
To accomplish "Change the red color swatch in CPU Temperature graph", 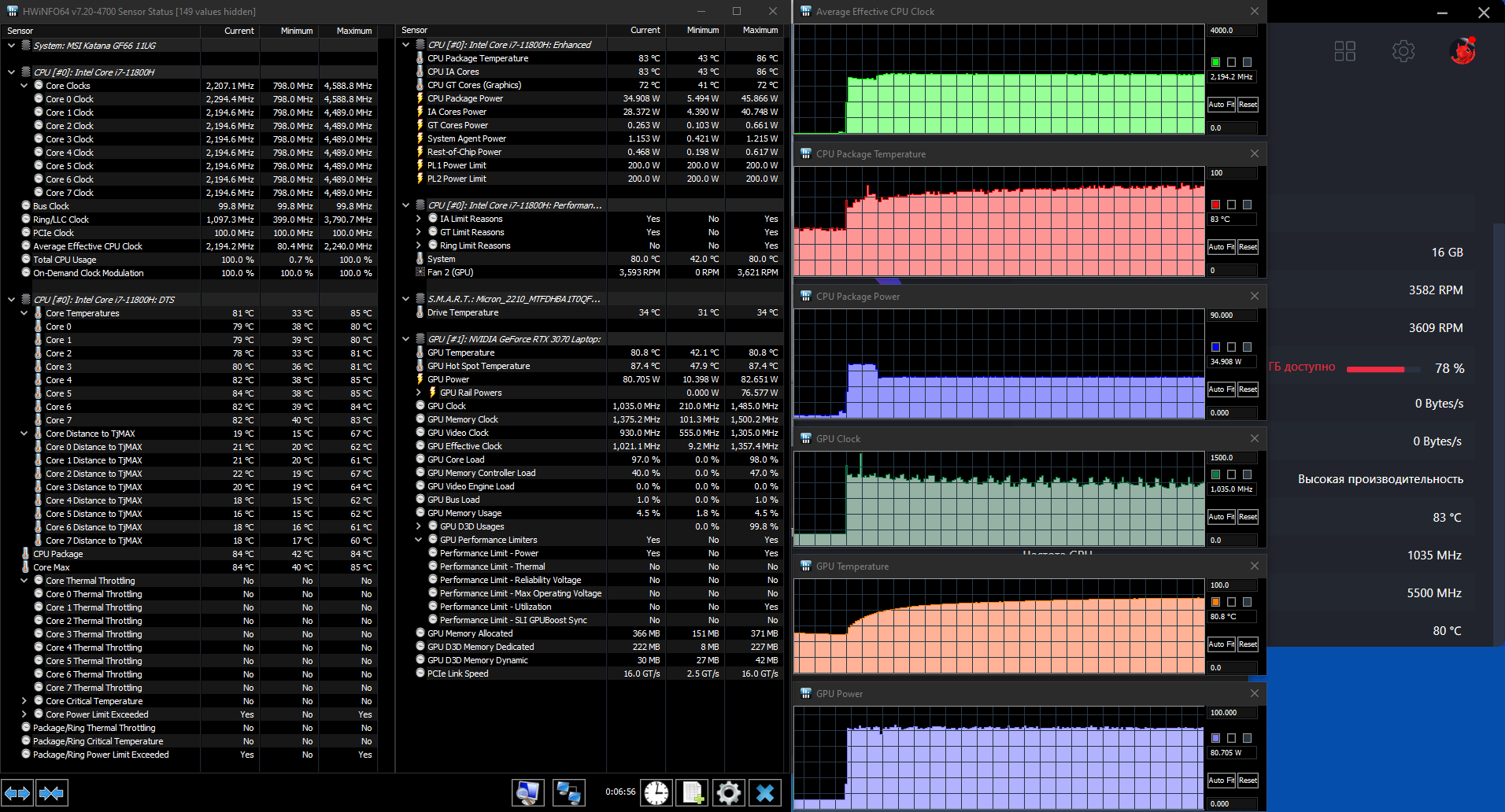I will (x=1216, y=205).
